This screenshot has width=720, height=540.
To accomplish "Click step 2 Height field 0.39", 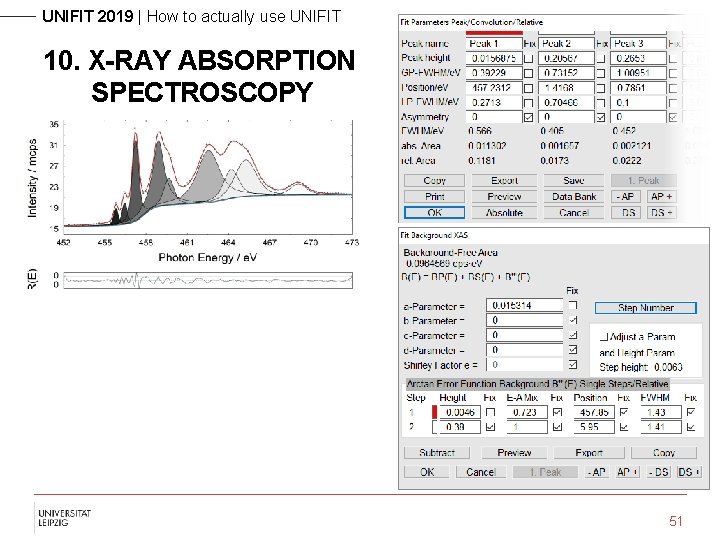I will coord(460,427).
